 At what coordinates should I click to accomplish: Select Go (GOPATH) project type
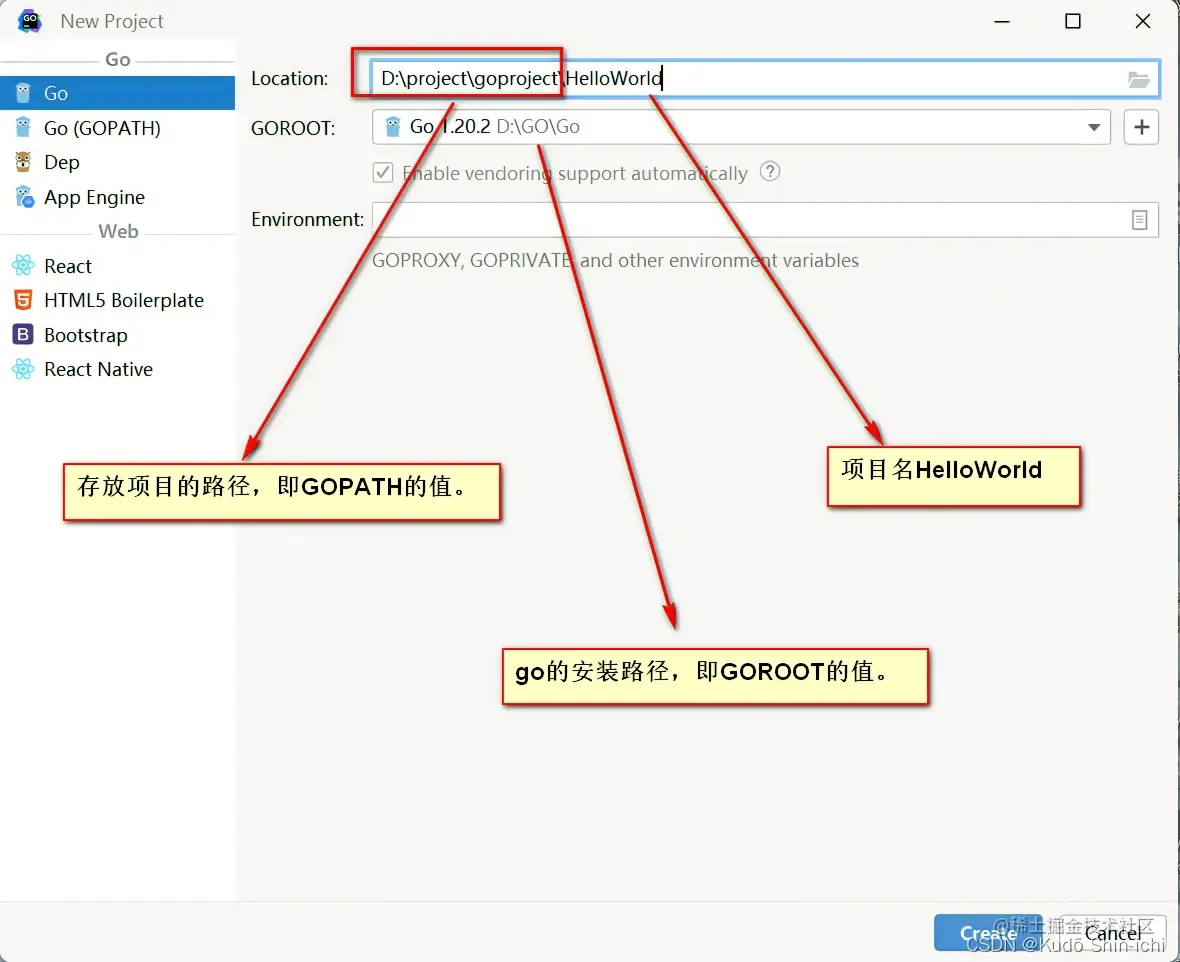(117, 128)
